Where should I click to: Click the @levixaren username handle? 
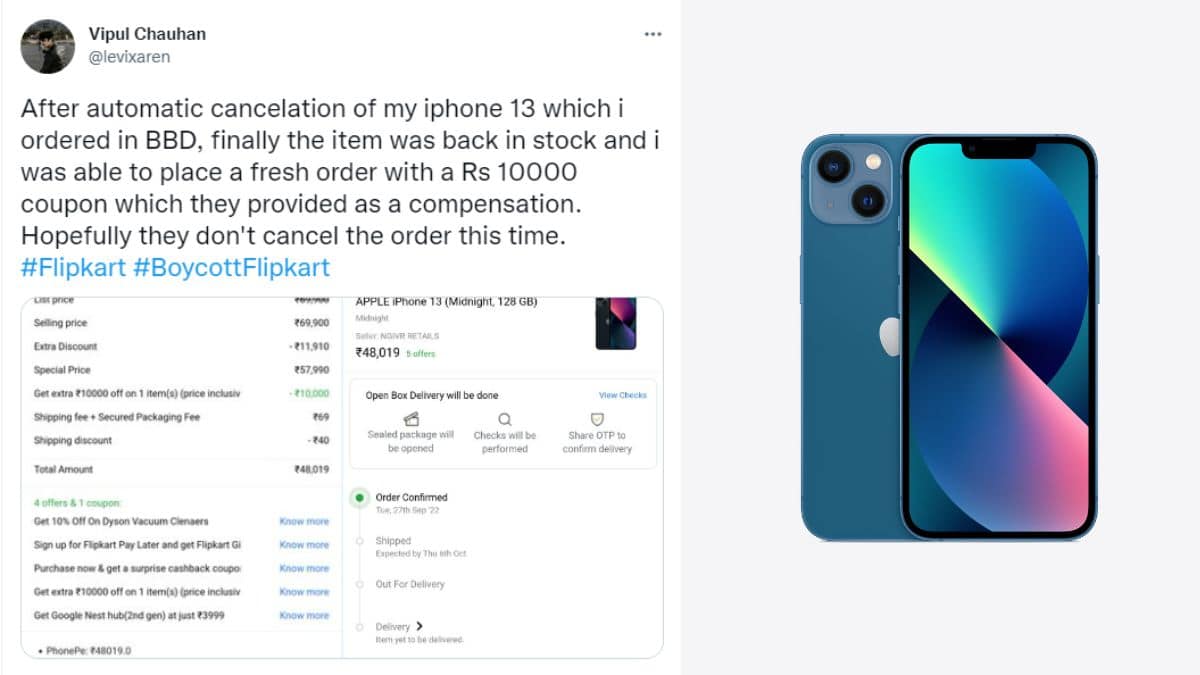[x=129, y=57]
